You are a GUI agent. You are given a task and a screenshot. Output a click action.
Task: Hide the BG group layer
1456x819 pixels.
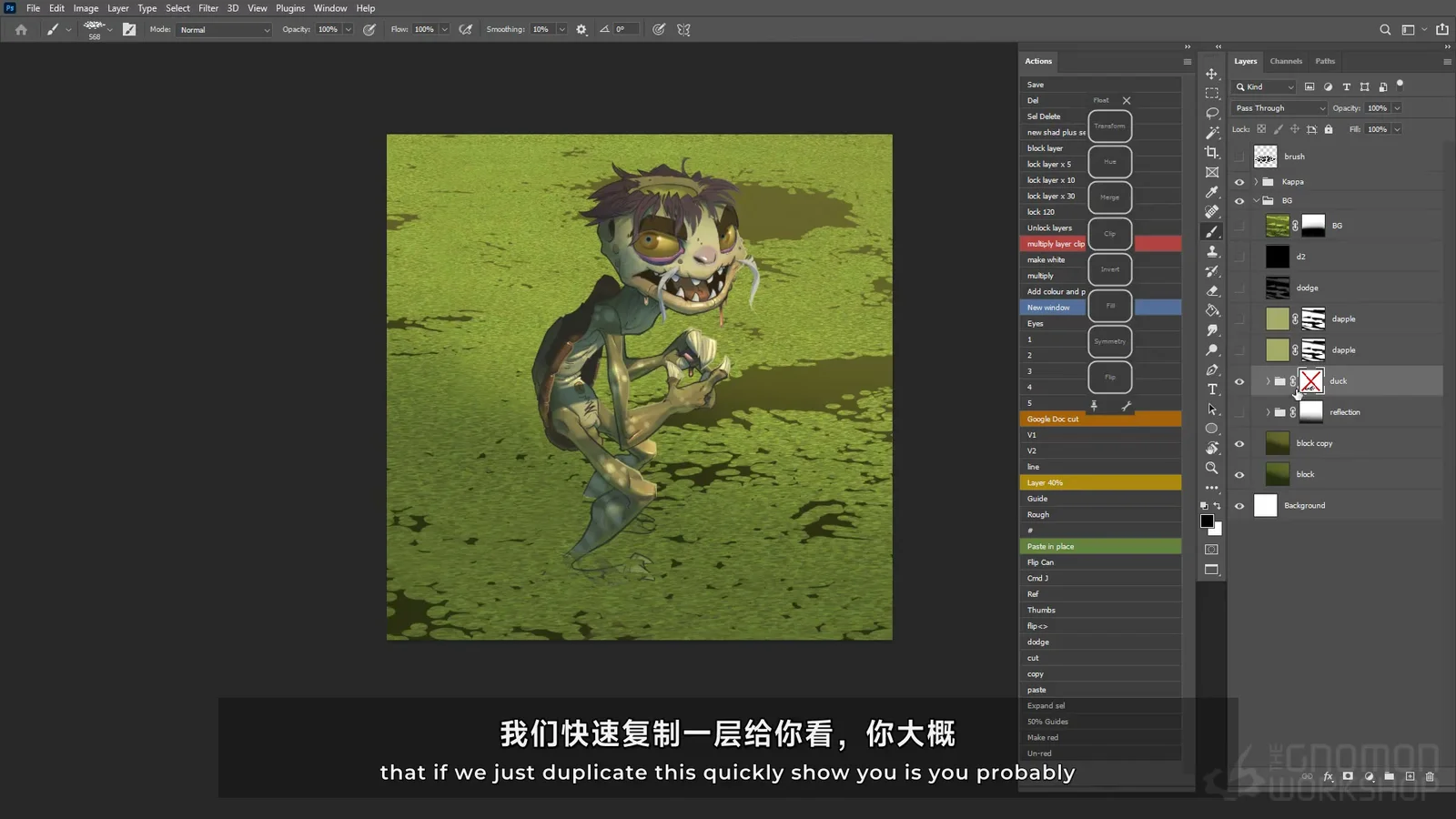[1239, 201]
